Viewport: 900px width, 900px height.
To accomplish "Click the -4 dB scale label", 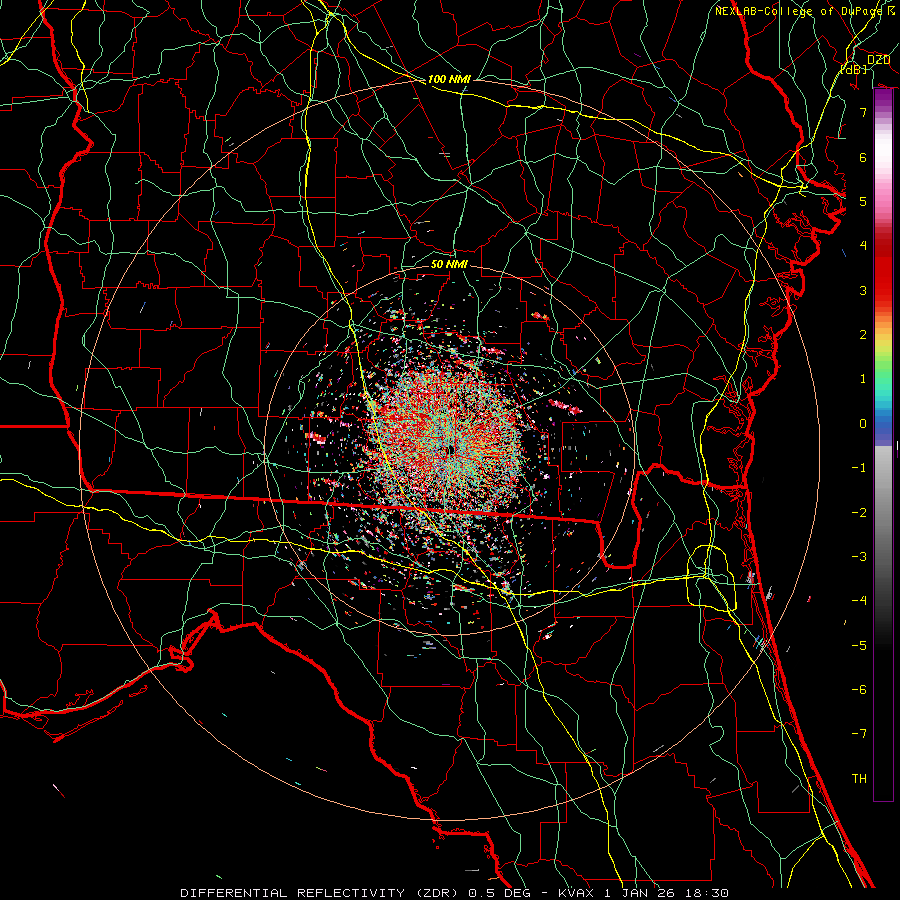I will point(859,601).
